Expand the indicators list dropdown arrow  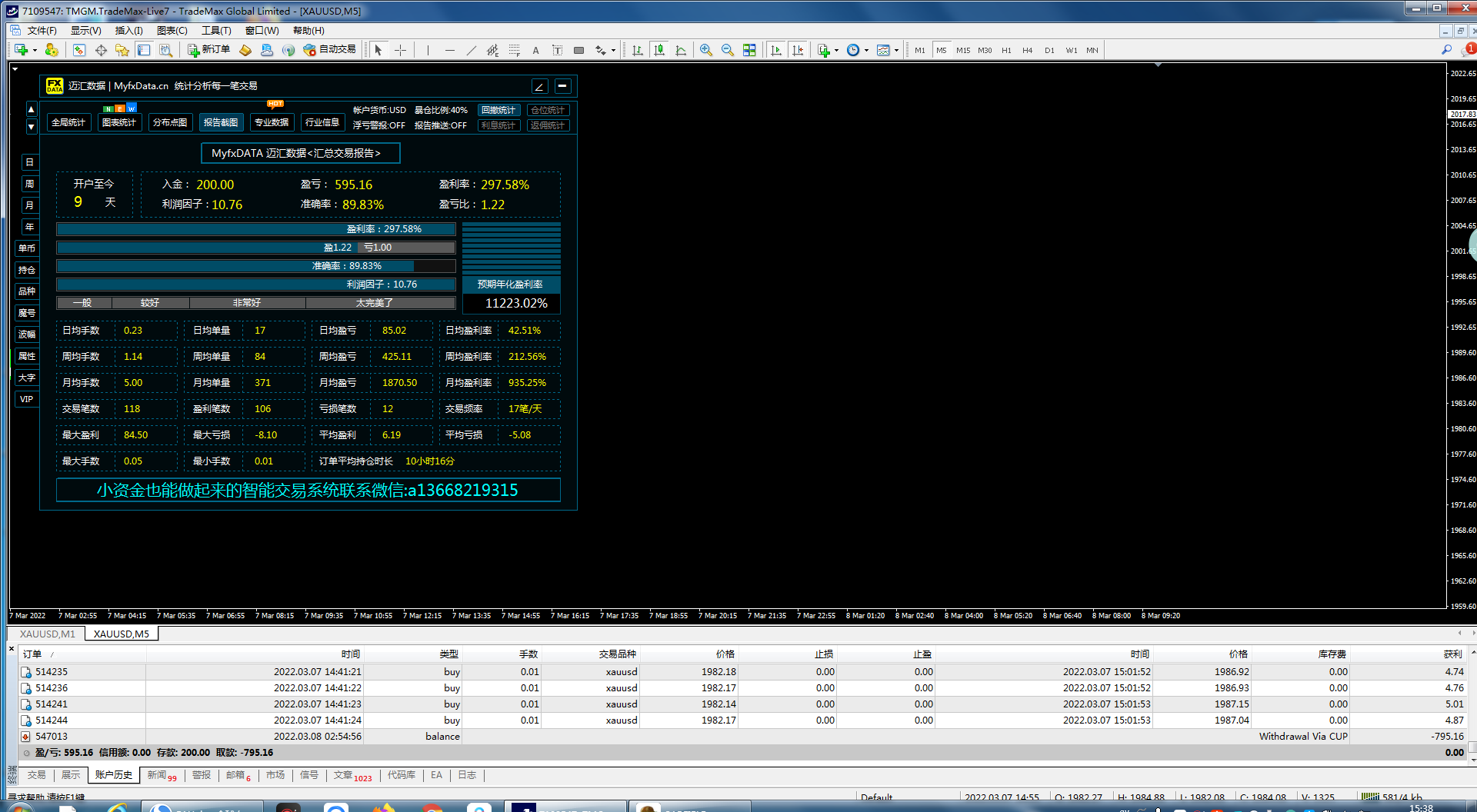tap(836, 51)
